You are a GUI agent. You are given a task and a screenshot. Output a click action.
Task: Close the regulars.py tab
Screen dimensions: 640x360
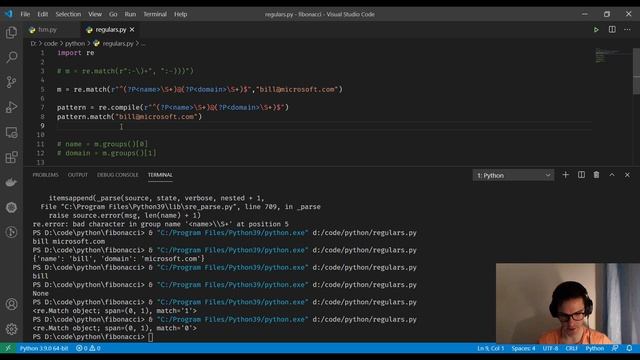(x=132, y=29)
